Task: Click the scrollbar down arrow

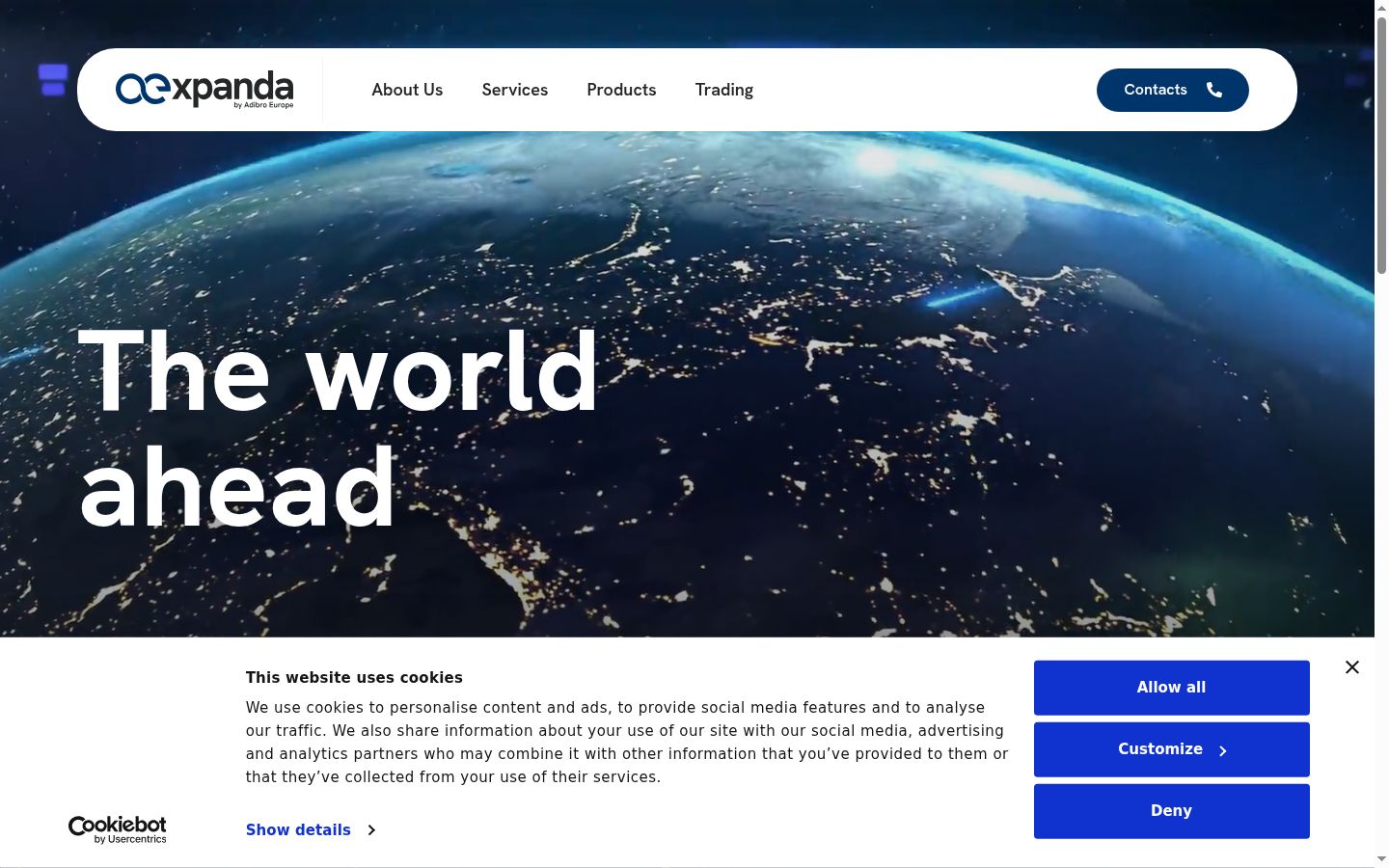Action: coord(1381,858)
